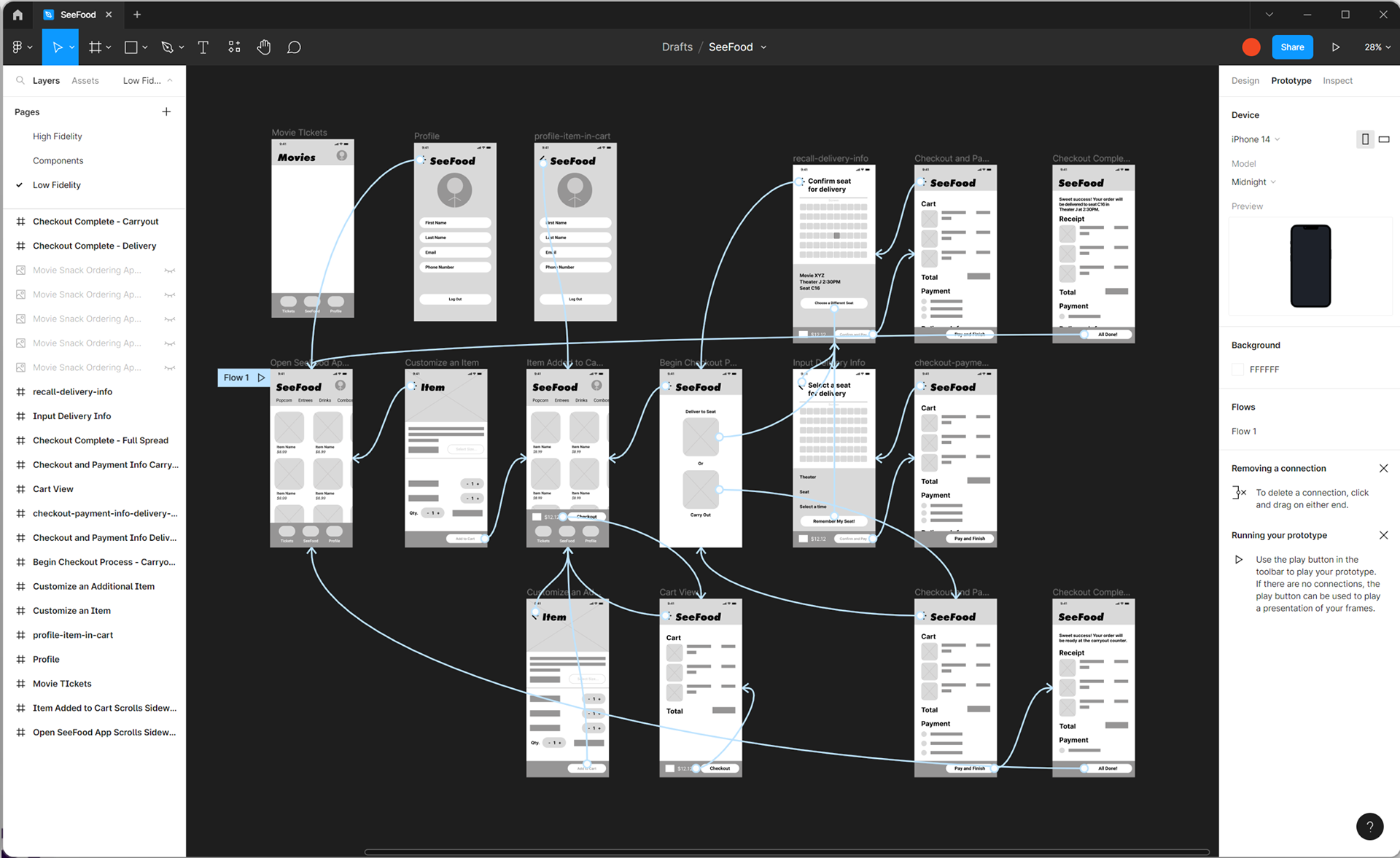Click the Share button
1400x858 pixels.
1292,47
